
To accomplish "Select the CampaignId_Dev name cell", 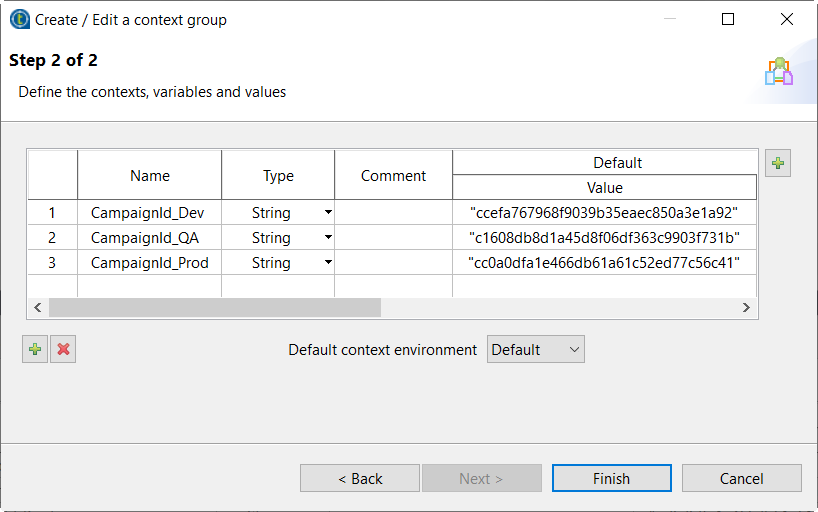I will [x=148, y=213].
